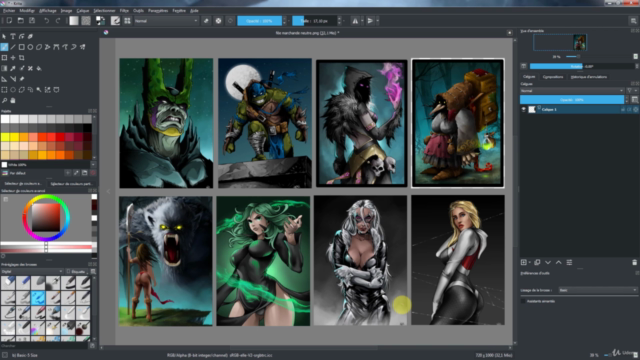Select the highlighted blue brush preset
640x360 pixels.
(38, 298)
